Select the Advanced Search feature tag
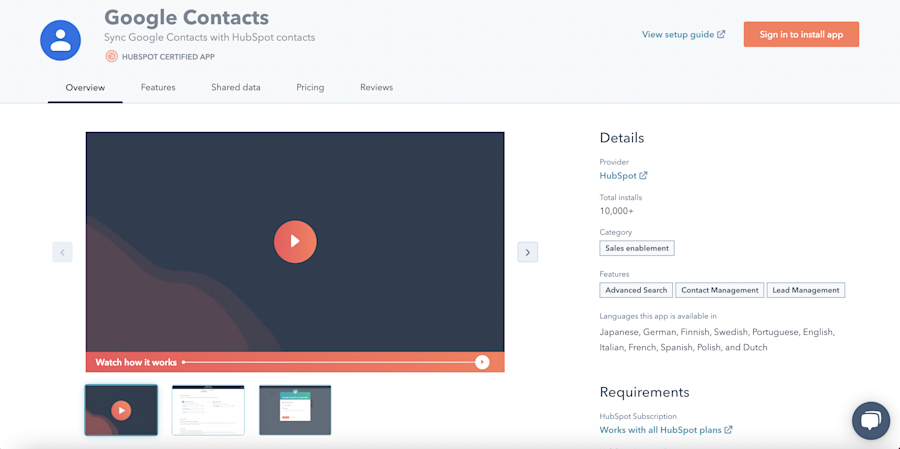900x449 pixels. click(x=636, y=290)
